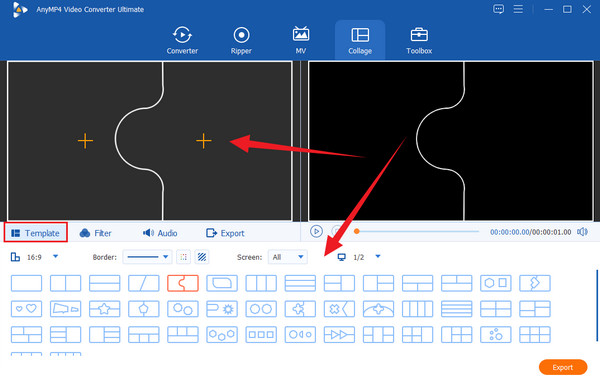The image size is (600, 388).
Task: Select the two horizontal split template
Action: 104,284
